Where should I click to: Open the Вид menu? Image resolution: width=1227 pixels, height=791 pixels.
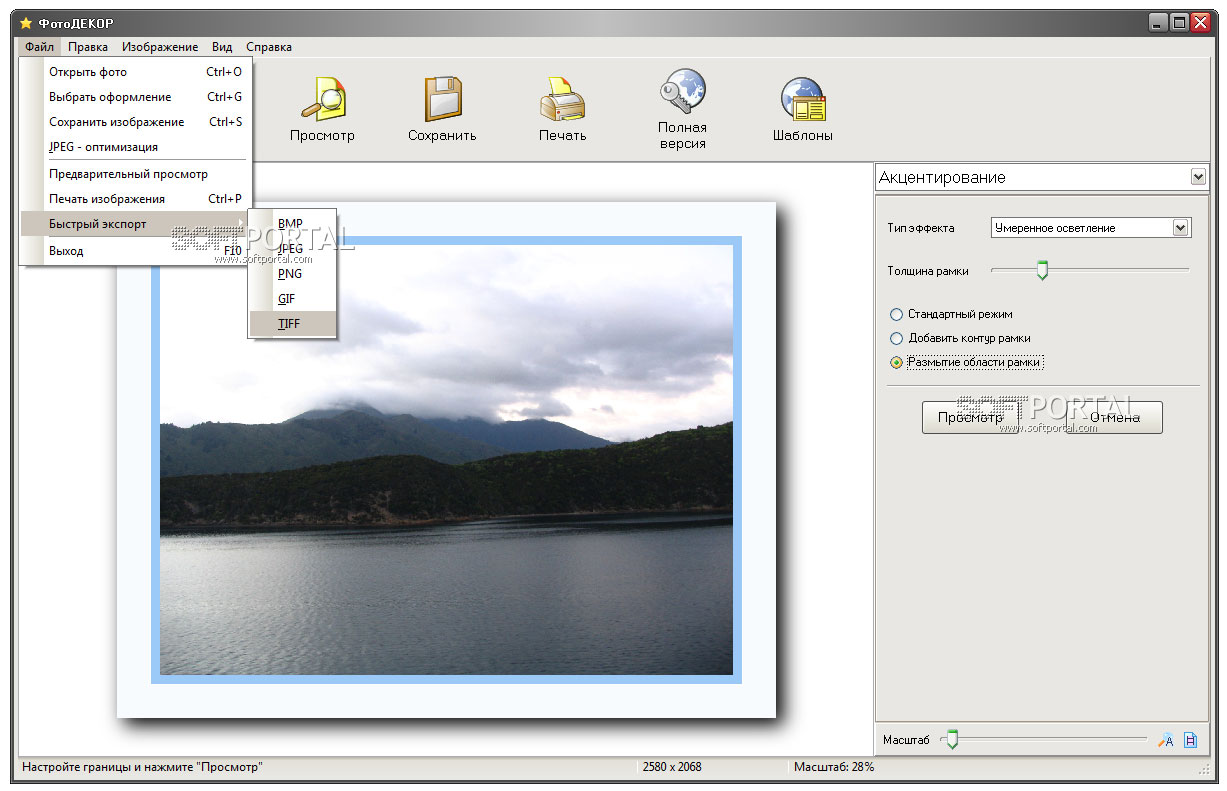coord(222,47)
